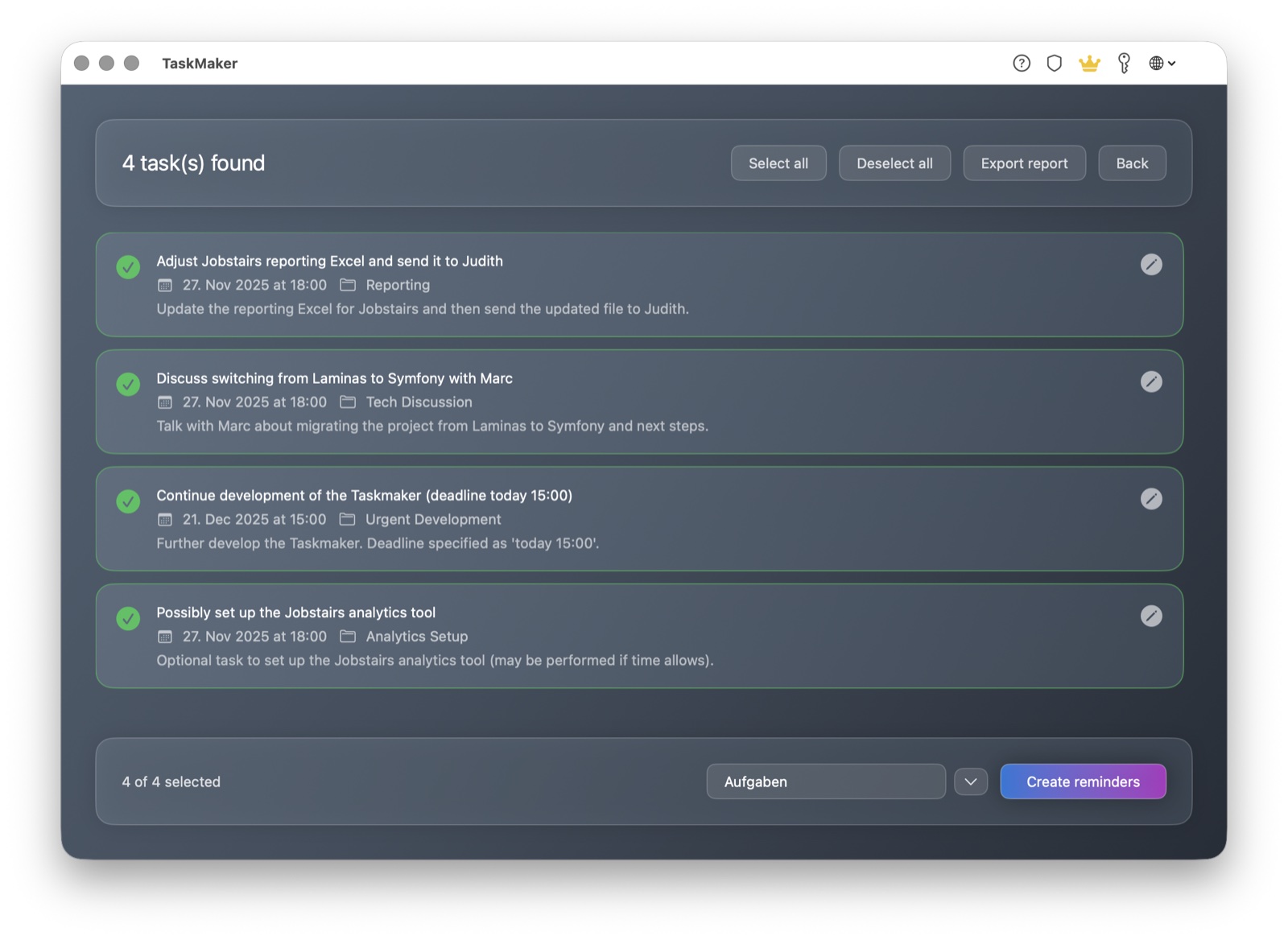The image size is (1288, 940).
Task: Click the gold crown premium icon
Action: (1089, 63)
